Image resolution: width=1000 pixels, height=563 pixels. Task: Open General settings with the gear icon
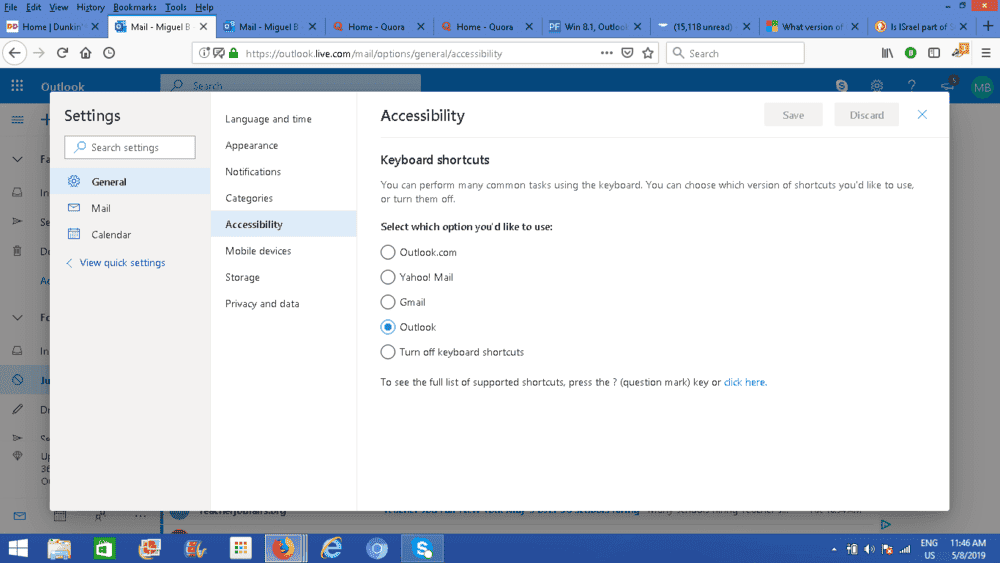point(74,182)
